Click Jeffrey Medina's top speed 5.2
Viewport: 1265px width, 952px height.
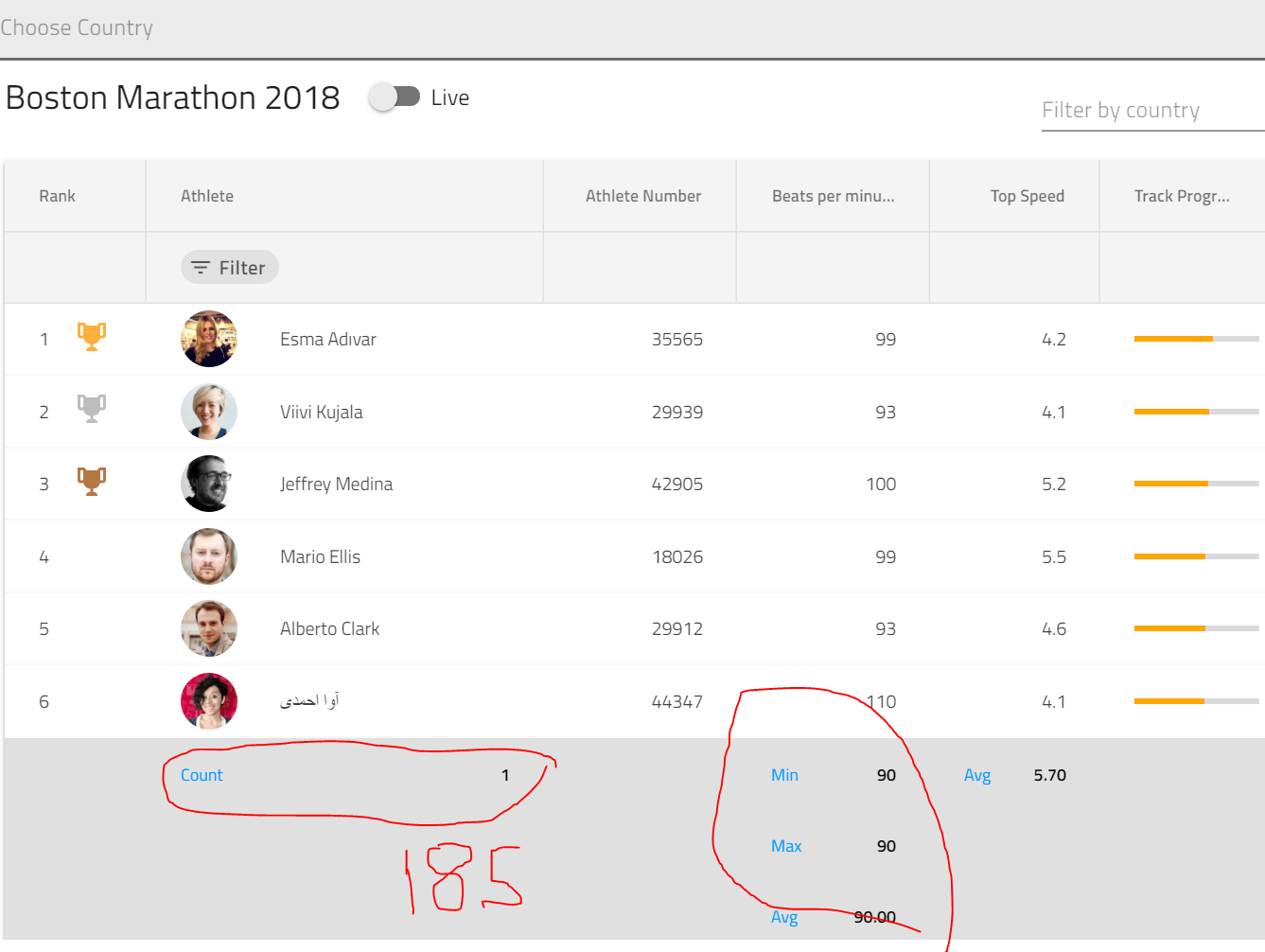pyautogui.click(x=1054, y=484)
